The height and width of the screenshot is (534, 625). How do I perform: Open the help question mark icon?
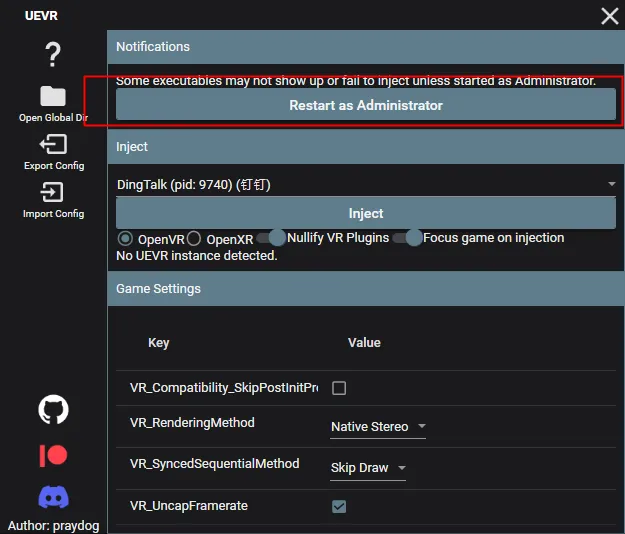(x=53, y=55)
